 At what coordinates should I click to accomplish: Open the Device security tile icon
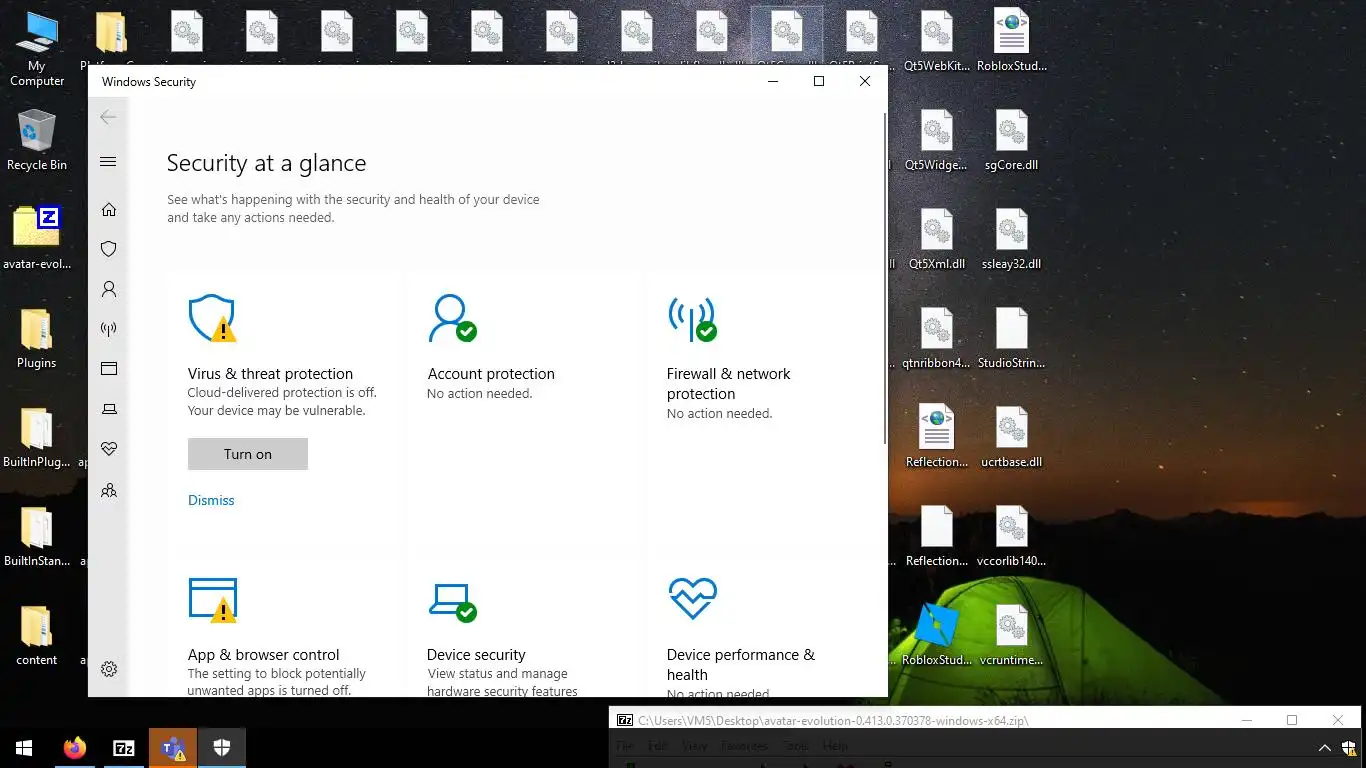pyautogui.click(x=452, y=601)
